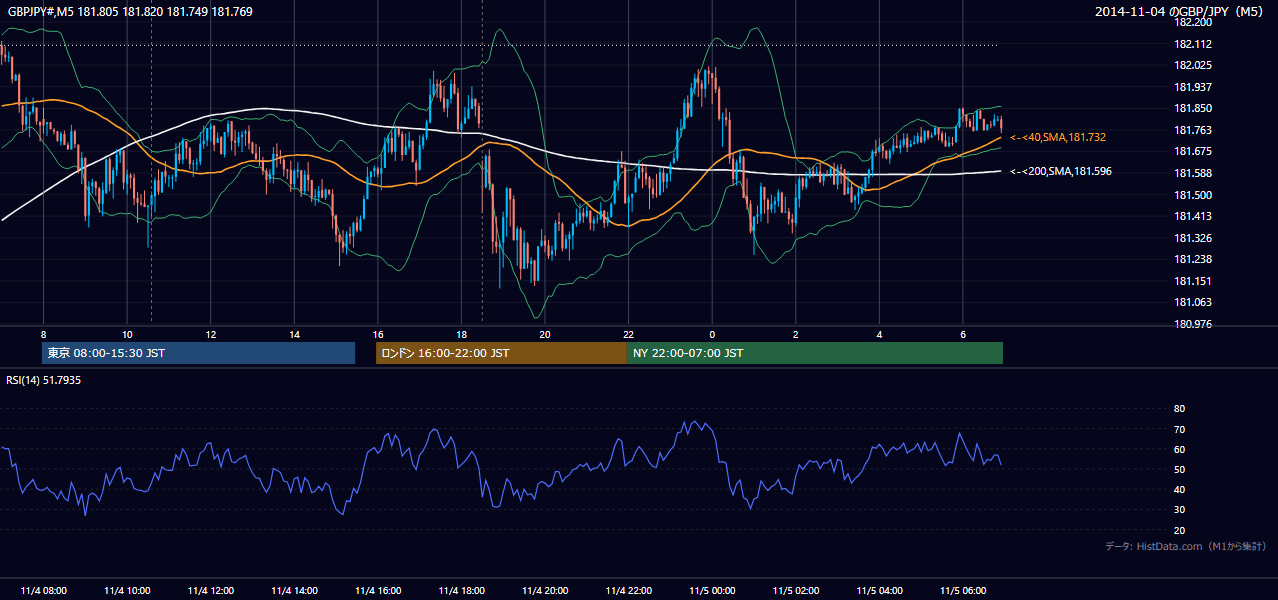Click the 11/5 00:00 time label
Screen dimensions: 1278x600
pyautogui.click(x=712, y=591)
